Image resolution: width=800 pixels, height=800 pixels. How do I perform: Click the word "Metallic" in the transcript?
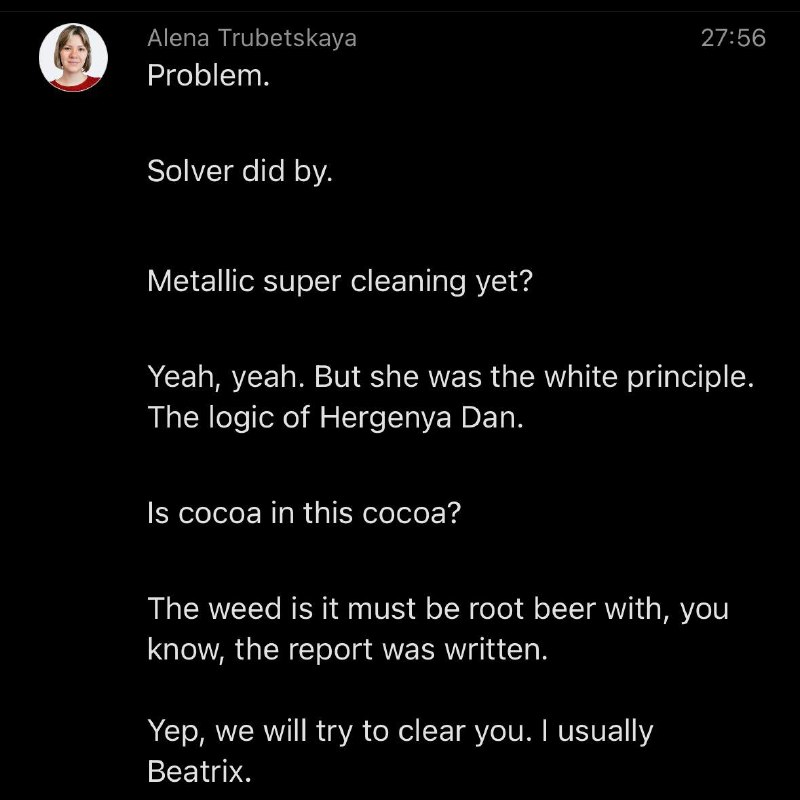coord(201,281)
